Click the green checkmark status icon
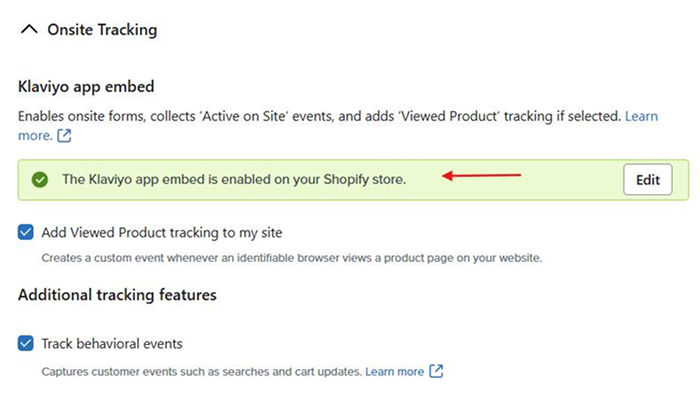700x400 pixels. (40, 179)
